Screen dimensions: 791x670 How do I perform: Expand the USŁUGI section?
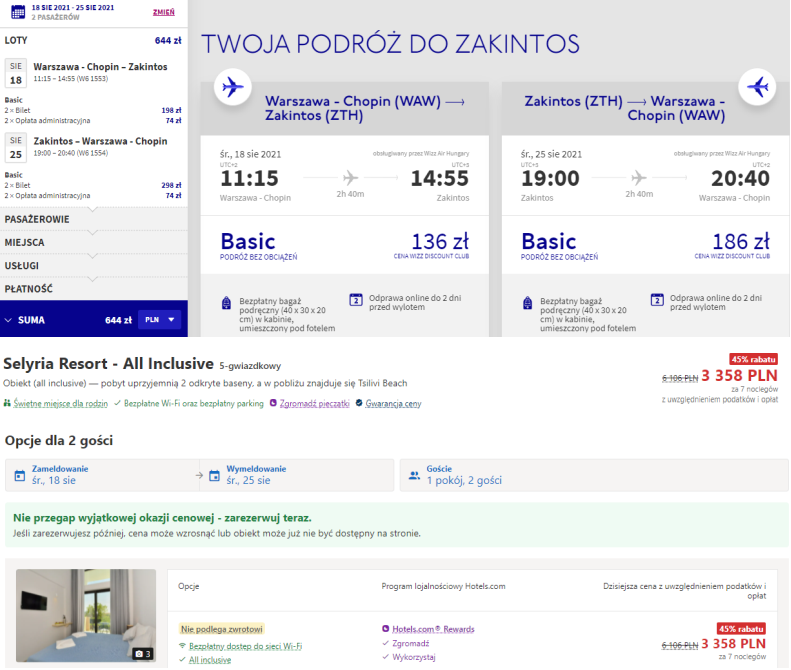(94, 265)
